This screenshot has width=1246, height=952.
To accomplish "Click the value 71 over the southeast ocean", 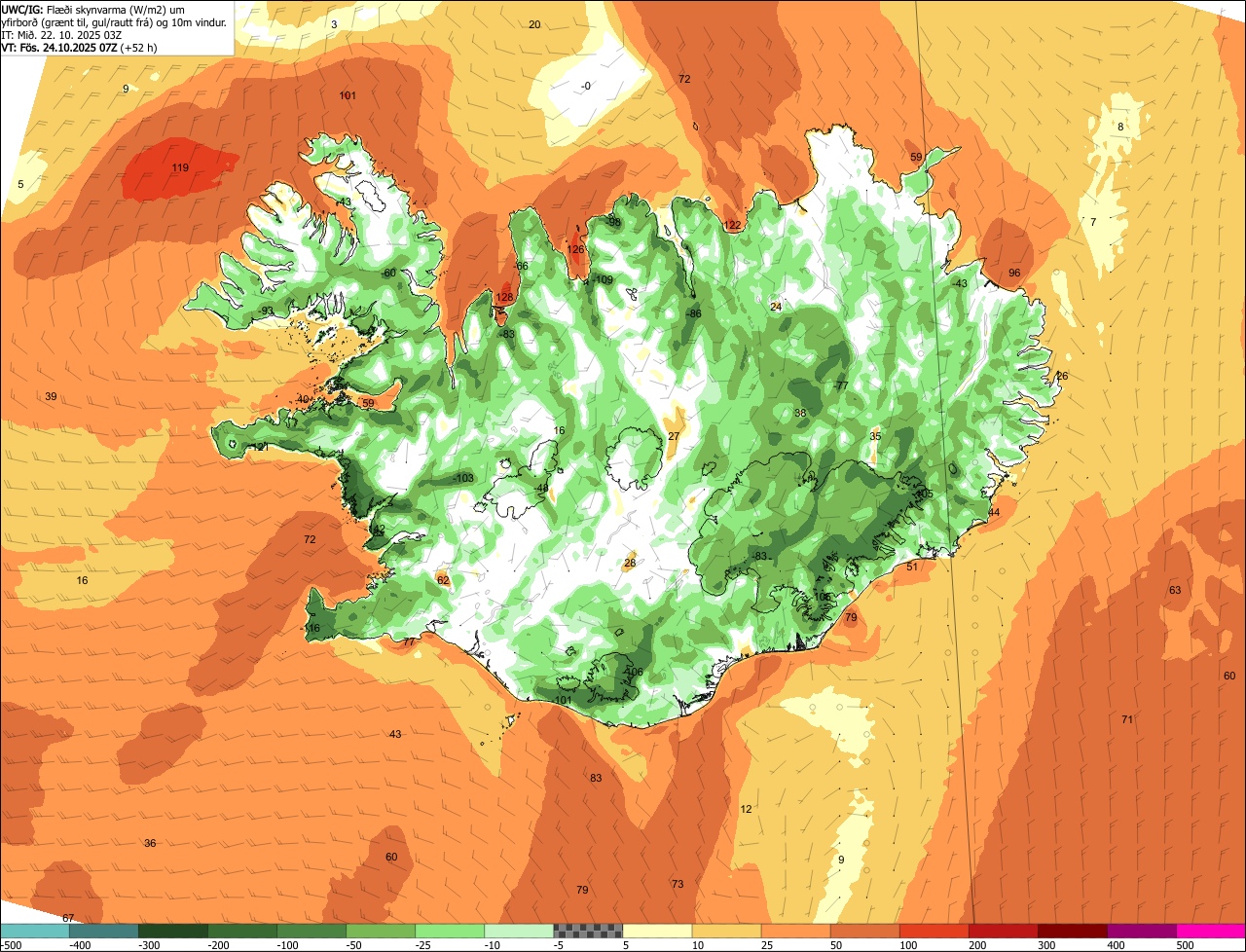I will click(x=1127, y=719).
